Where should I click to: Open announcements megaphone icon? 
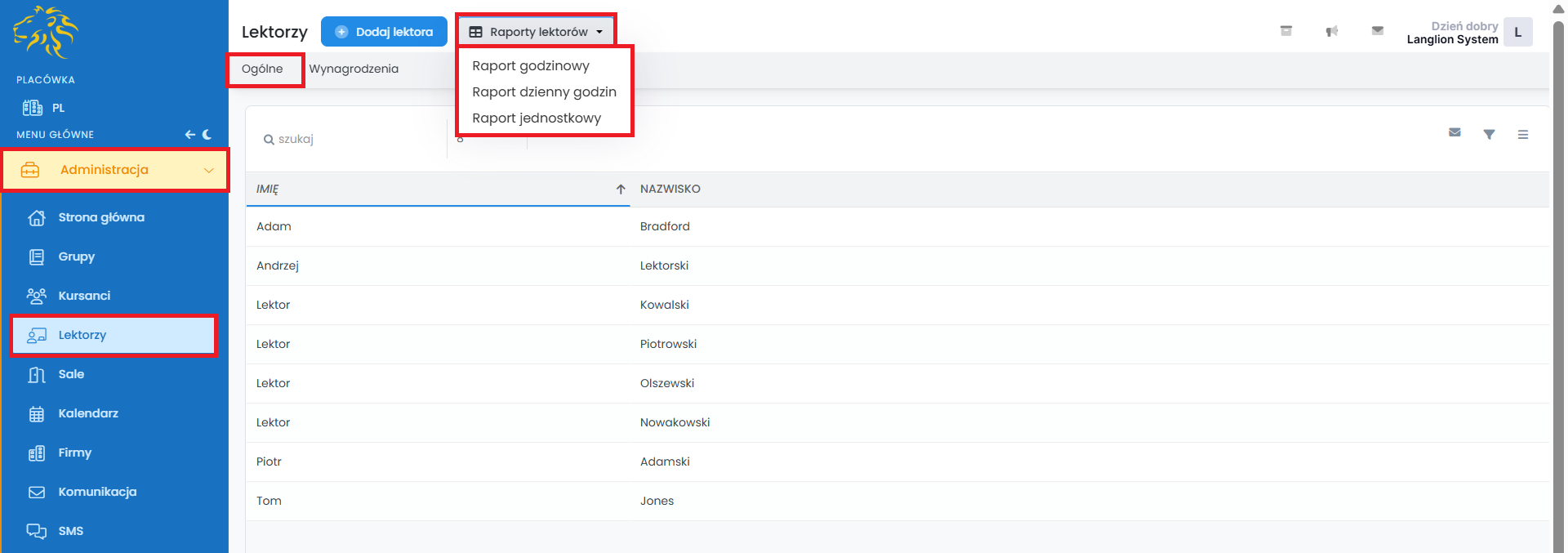pos(1331,31)
